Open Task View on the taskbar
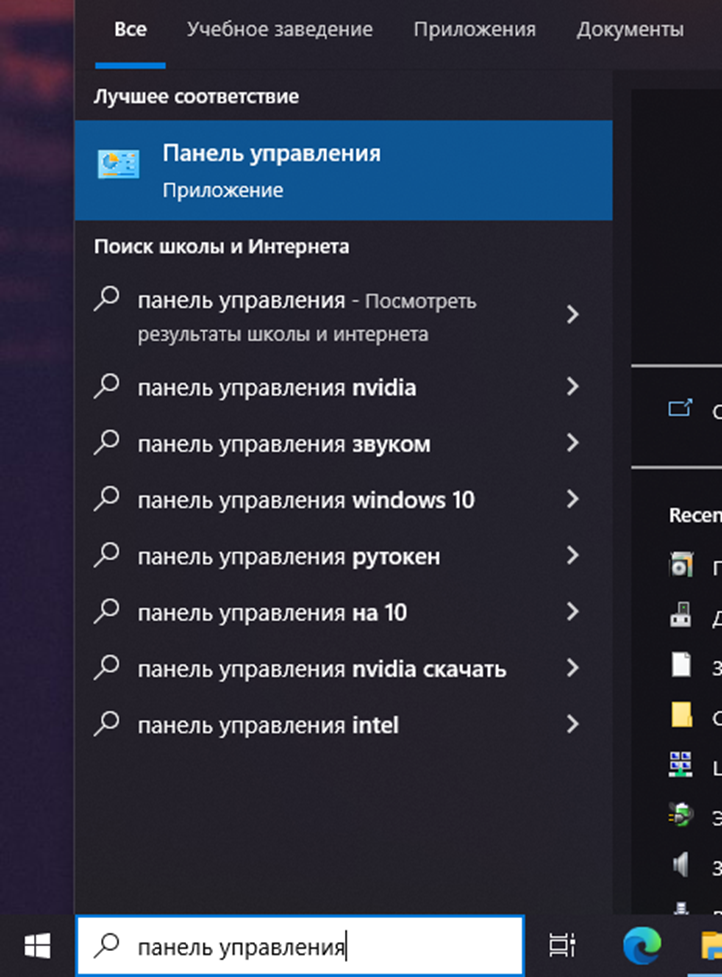Image resolution: width=722 pixels, height=977 pixels. pos(563,944)
